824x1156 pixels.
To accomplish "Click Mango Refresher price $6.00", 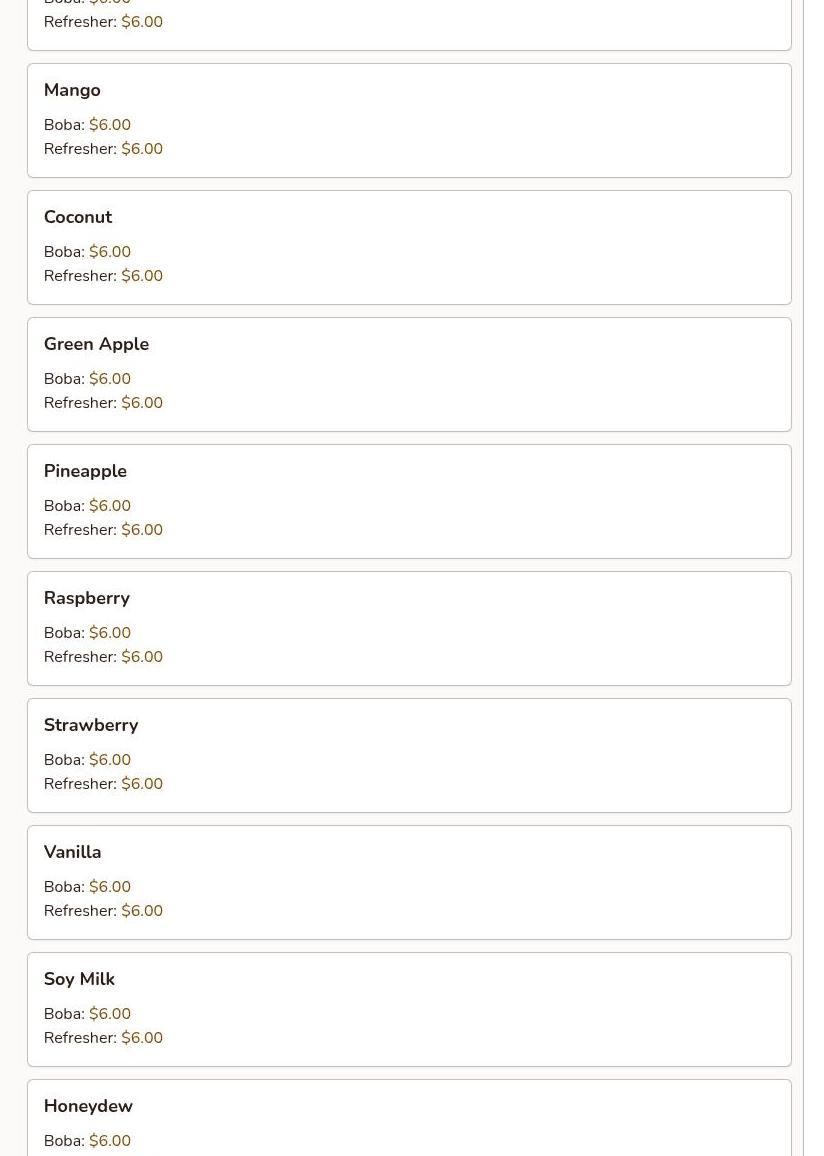I will [x=142, y=148].
